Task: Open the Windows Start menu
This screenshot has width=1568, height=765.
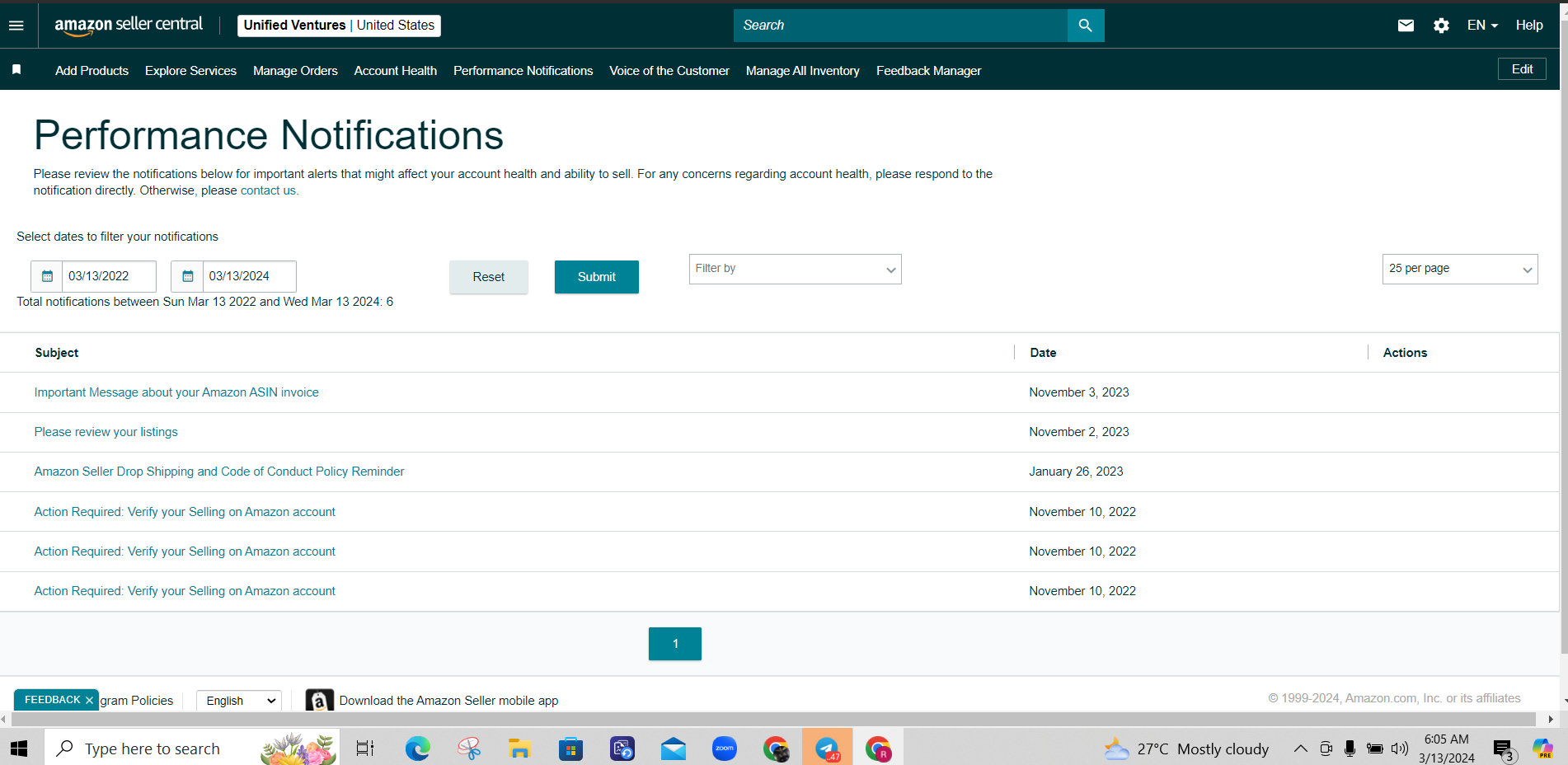Action: coord(19,749)
